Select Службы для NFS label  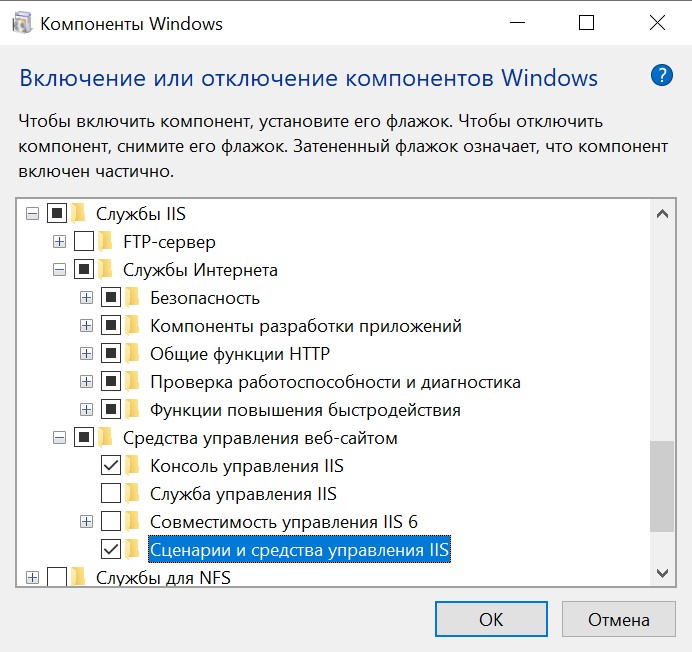pos(163,578)
